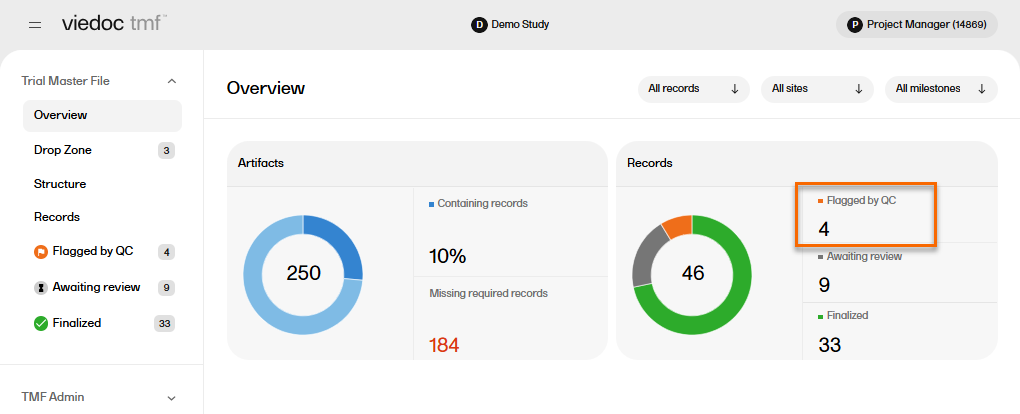Open the All records dropdown
Screen dimensions: 1020x414
(694, 89)
